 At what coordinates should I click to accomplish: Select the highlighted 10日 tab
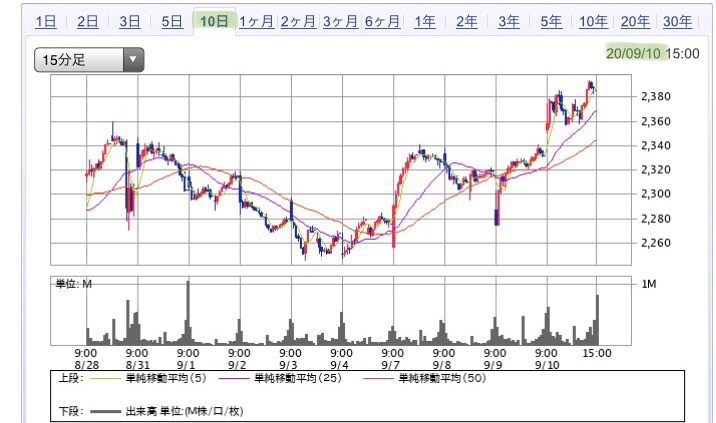214,21
